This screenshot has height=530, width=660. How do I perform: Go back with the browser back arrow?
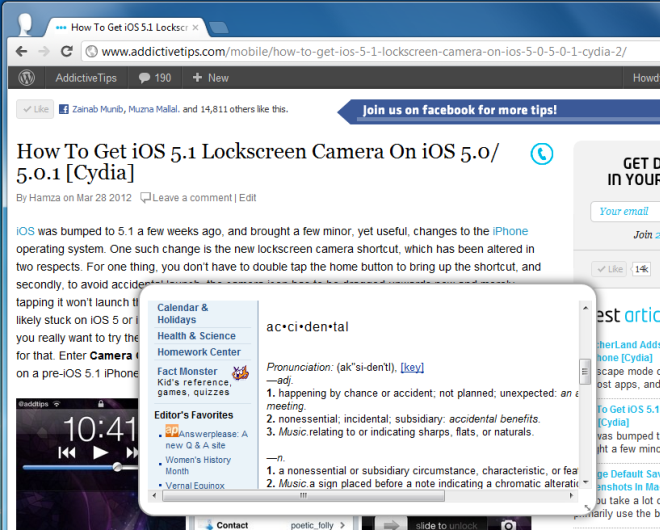pyautogui.click(x=21, y=51)
